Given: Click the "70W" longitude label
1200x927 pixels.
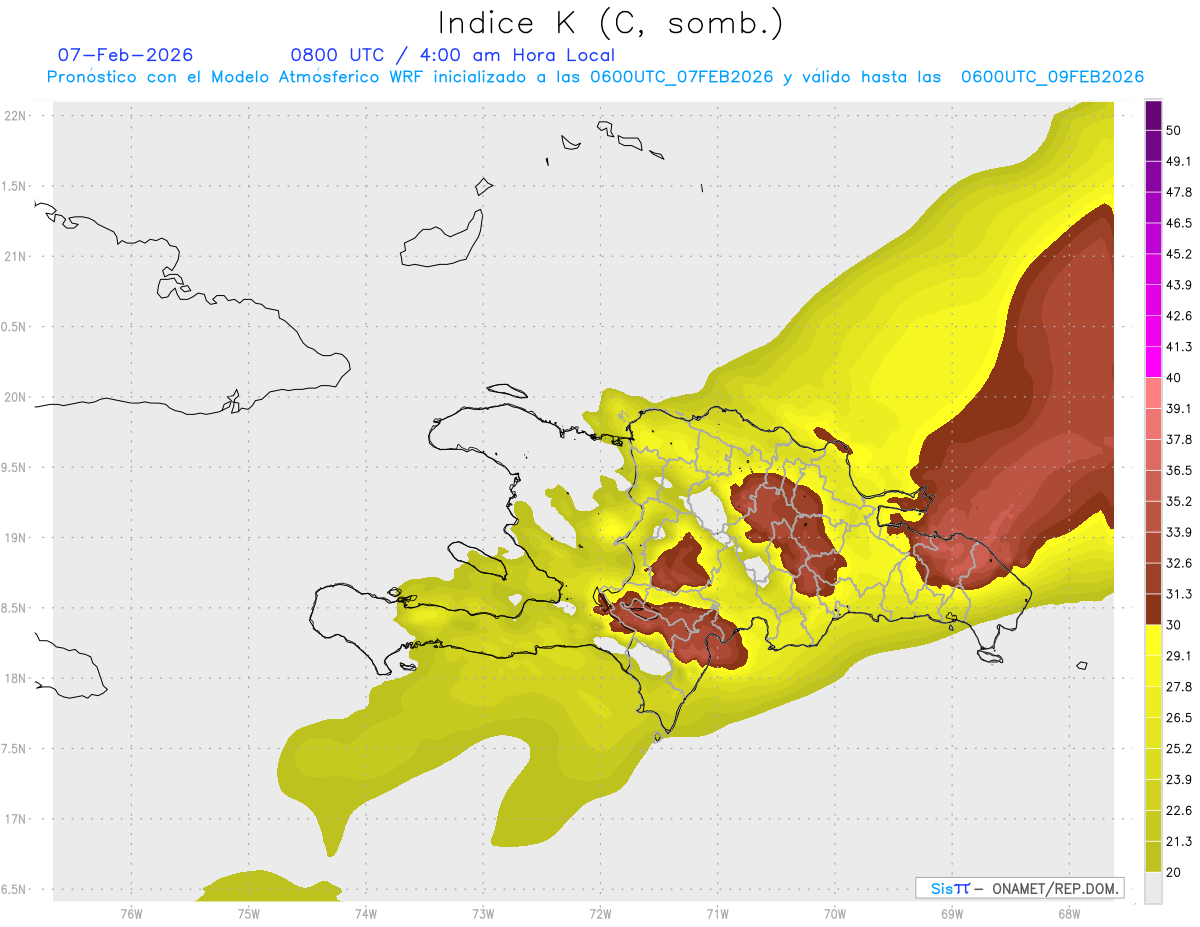Looking at the screenshot, I should (x=835, y=912).
